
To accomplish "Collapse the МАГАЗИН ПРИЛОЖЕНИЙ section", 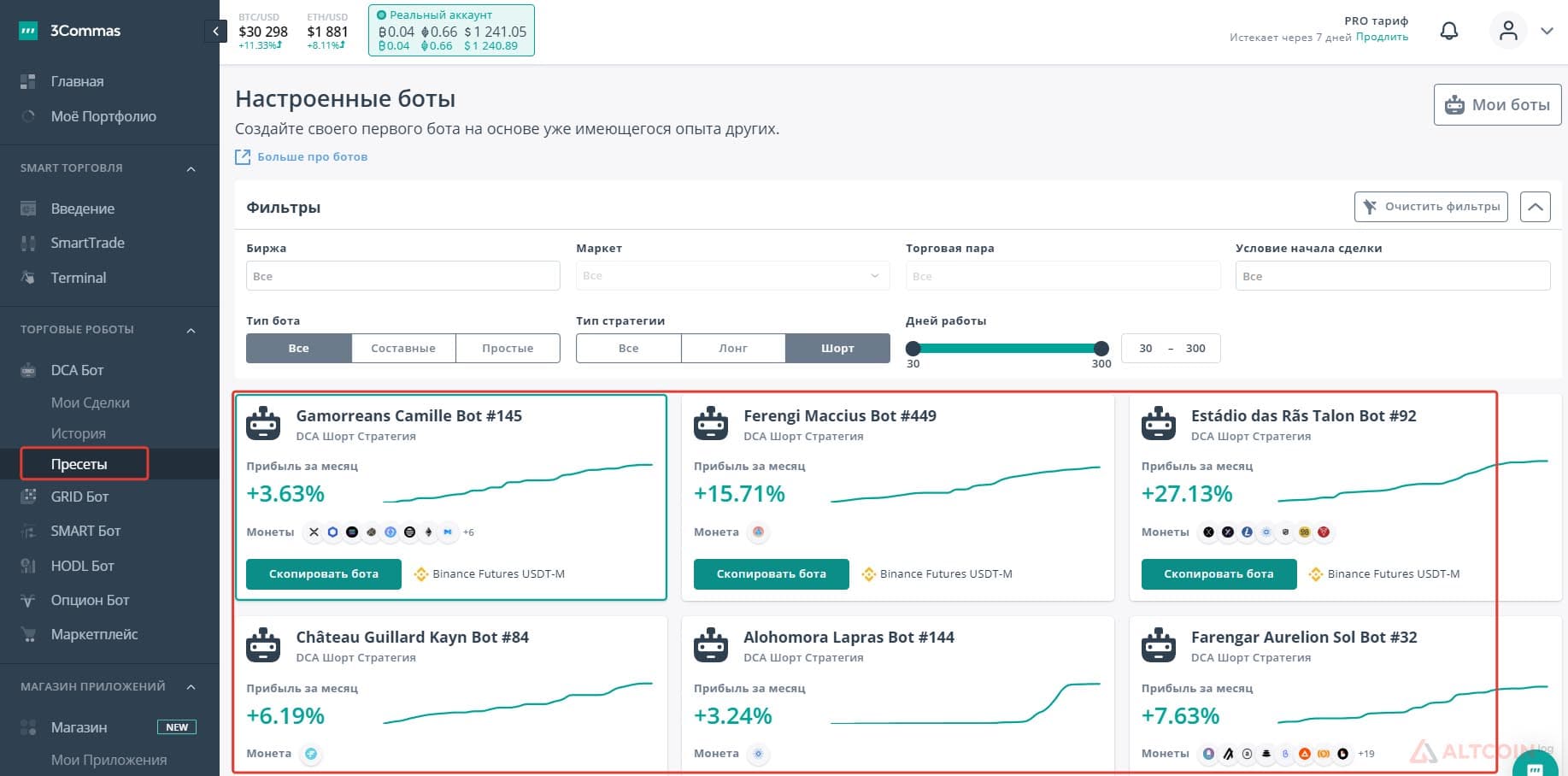I will (191, 687).
